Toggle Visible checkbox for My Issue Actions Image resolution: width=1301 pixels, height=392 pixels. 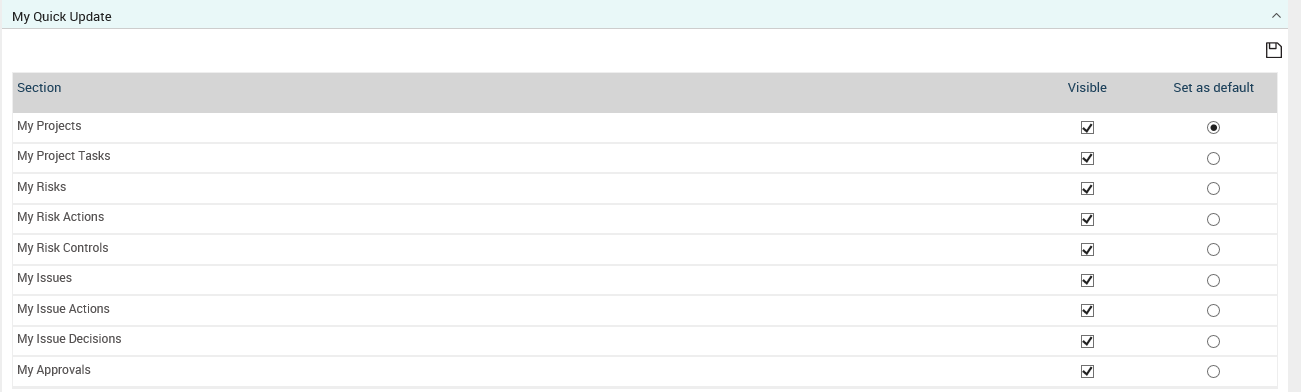1087,311
